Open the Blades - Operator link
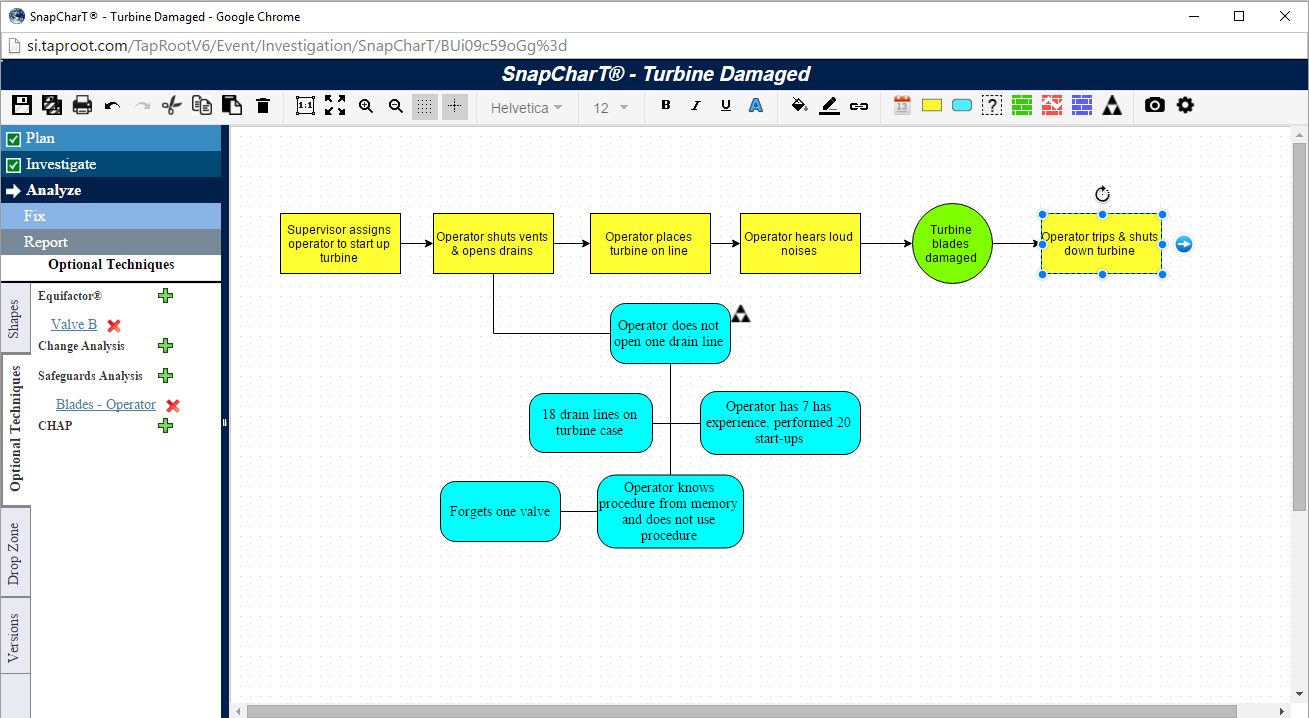This screenshot has height=718, width=1309. (105, 405)
